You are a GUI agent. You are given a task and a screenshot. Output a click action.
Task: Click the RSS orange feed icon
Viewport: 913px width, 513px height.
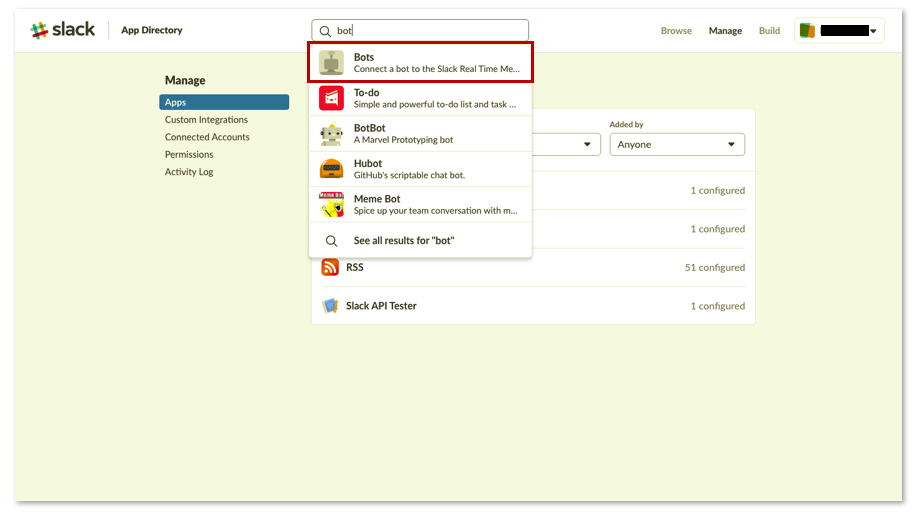(330, 267)
